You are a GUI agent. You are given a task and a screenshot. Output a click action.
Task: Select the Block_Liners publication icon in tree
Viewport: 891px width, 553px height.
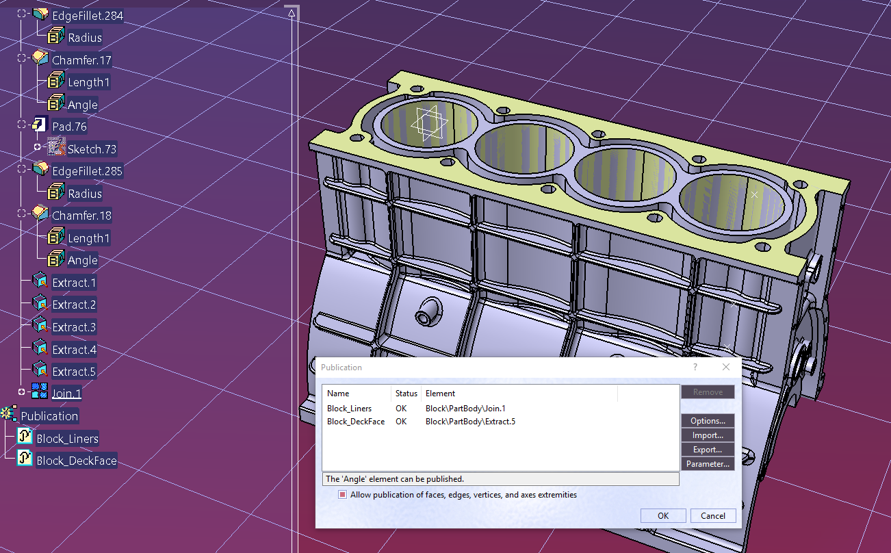(x=25, y=438)
